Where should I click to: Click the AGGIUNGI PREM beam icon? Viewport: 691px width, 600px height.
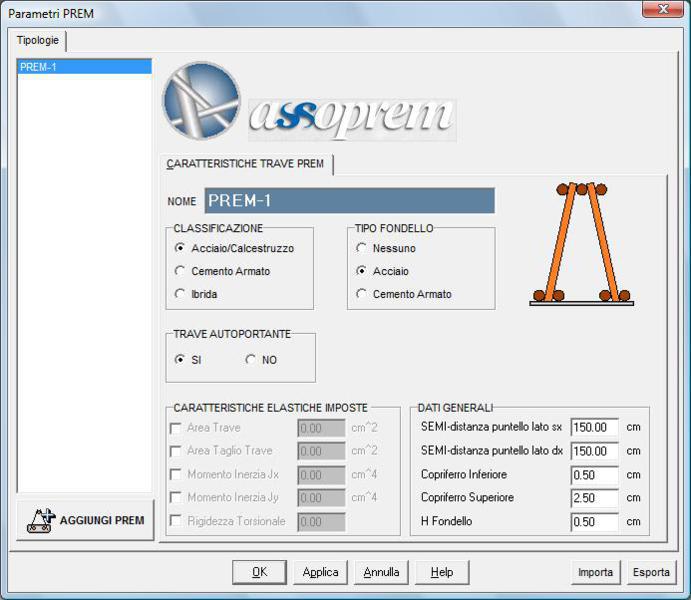click(41, 520)
